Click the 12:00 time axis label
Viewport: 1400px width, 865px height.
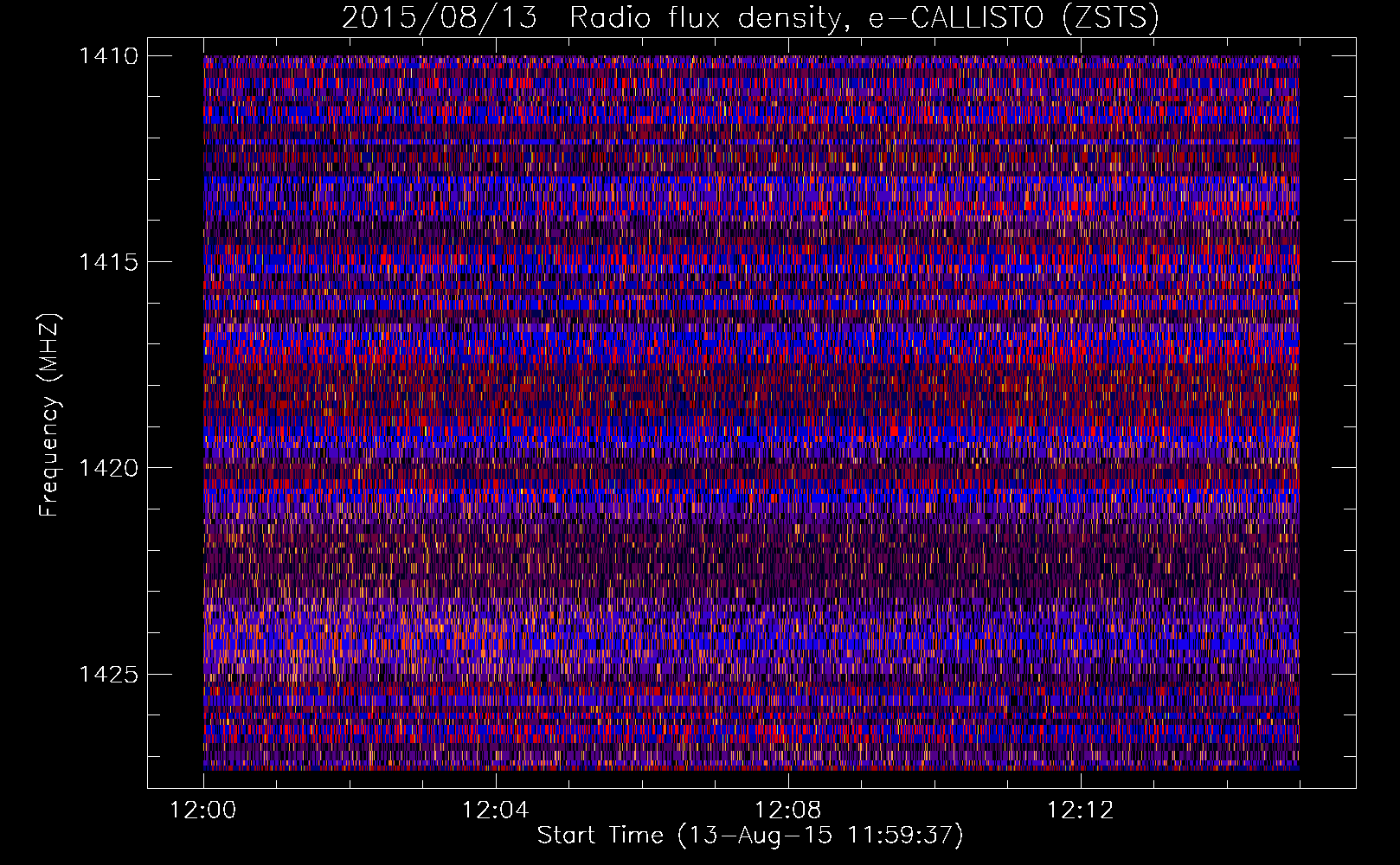coord(203,811)
